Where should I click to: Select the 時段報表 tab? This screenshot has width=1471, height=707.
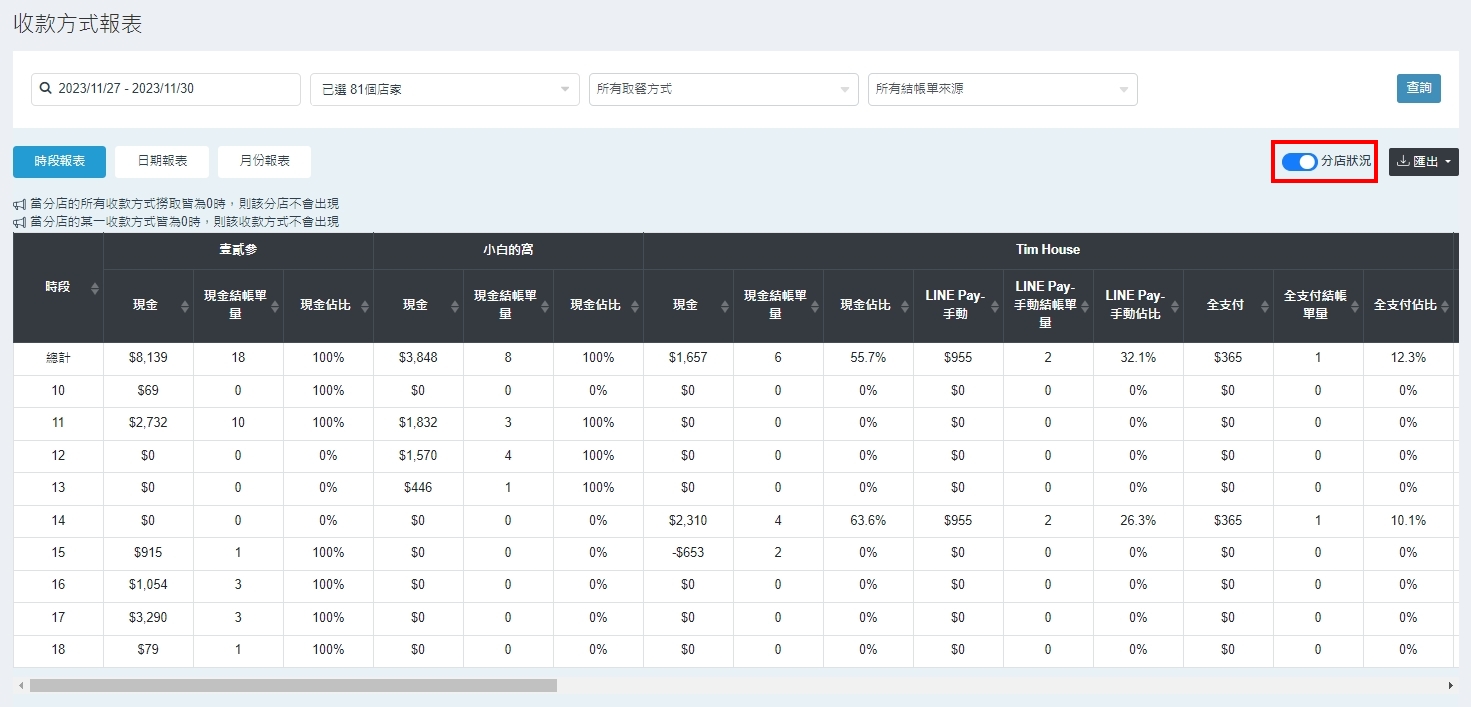point(59,161)
